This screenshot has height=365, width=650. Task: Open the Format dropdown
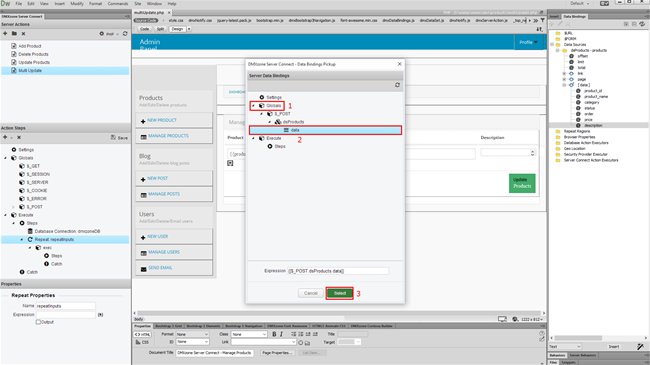coord(192,334)
